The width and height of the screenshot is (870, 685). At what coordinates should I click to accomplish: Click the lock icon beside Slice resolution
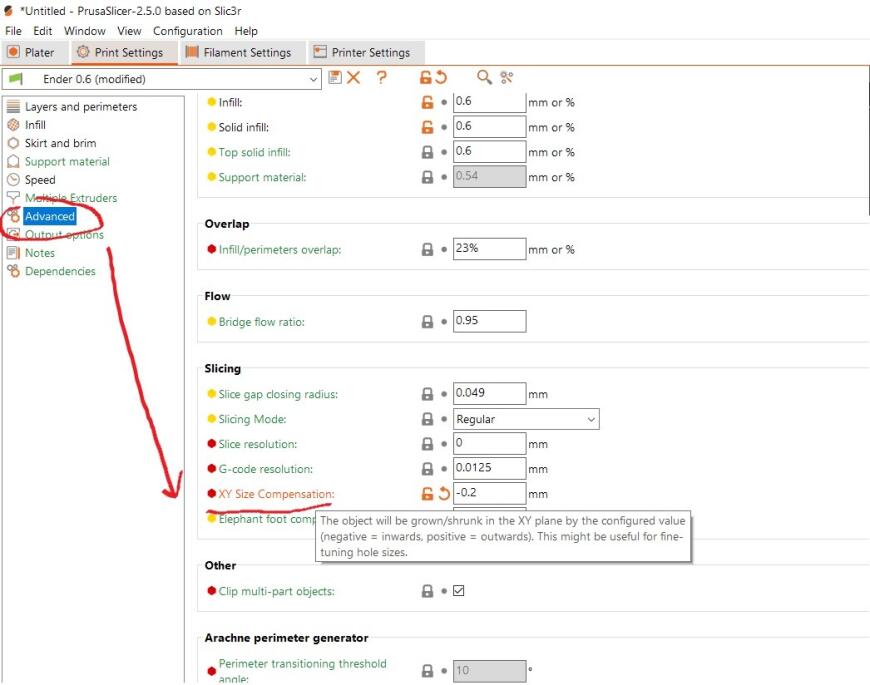pyautogui.click(x=427, y=444)
